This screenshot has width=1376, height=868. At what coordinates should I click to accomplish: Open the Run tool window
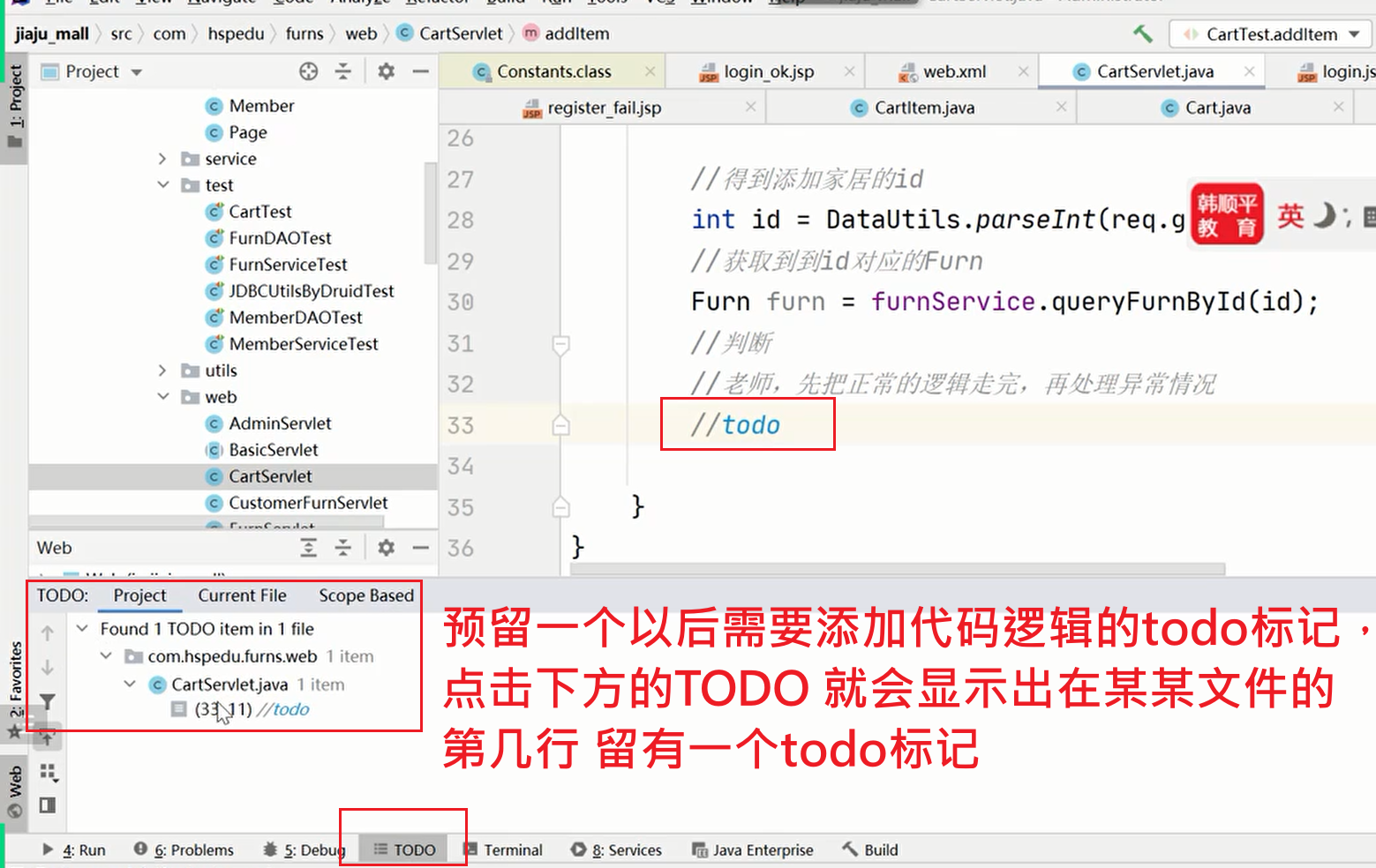point(73,850)
